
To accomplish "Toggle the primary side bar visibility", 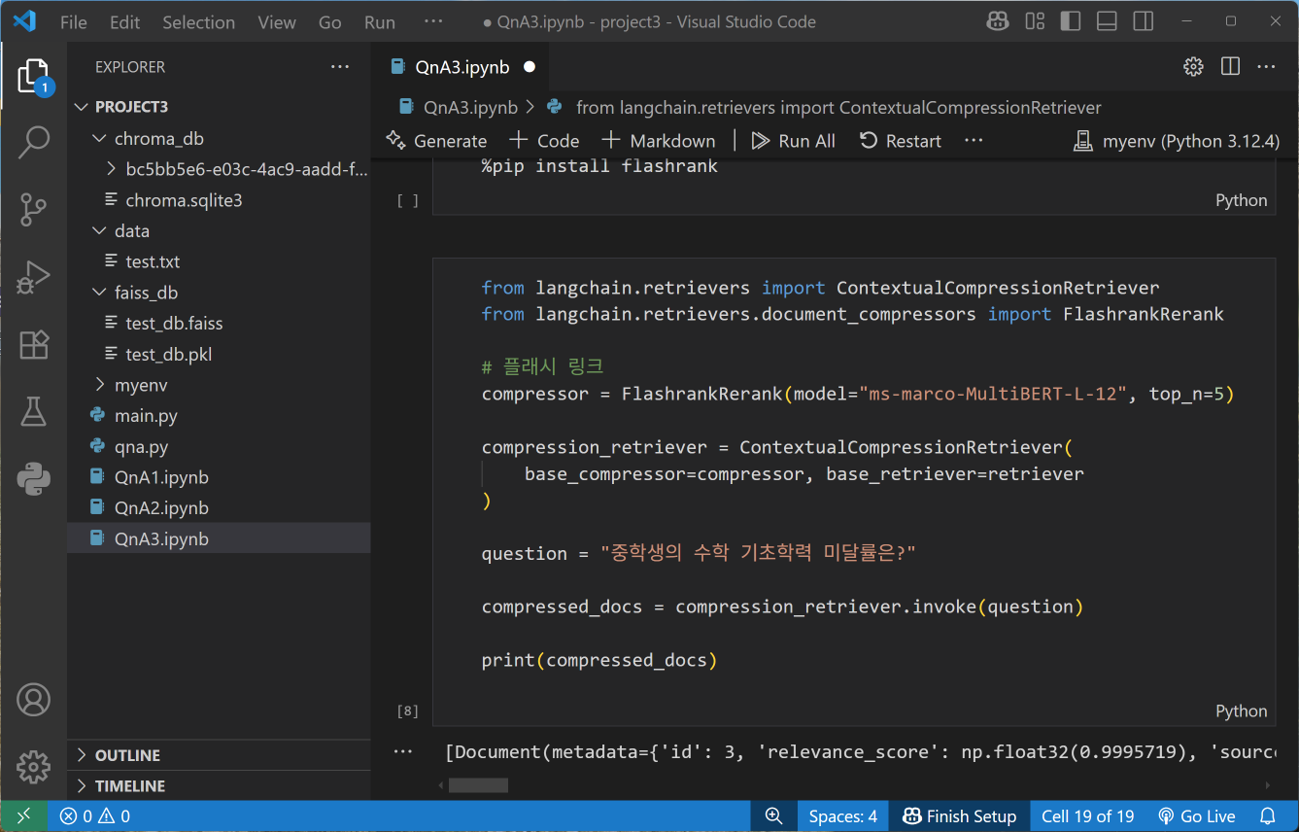I will coord(1071,21).
